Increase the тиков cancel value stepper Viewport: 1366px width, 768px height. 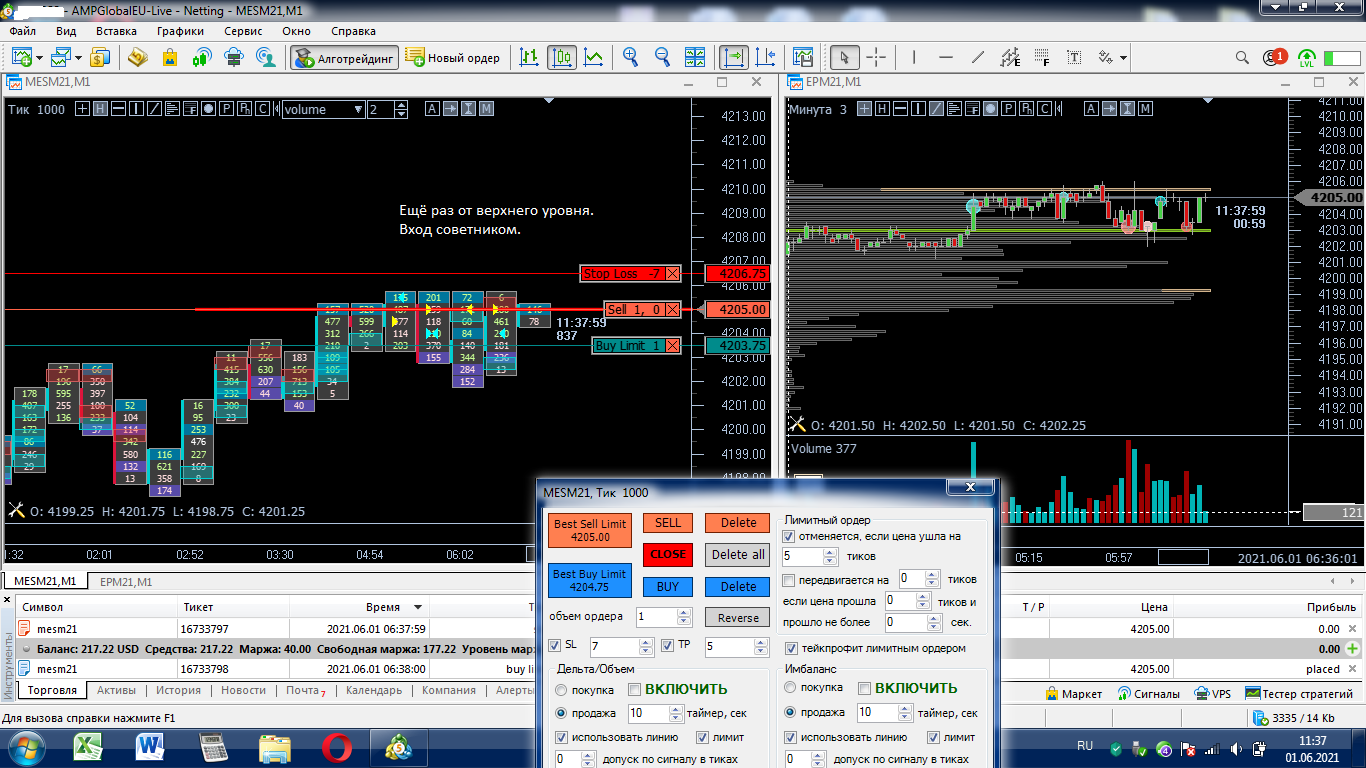click(x=830, y=551)
